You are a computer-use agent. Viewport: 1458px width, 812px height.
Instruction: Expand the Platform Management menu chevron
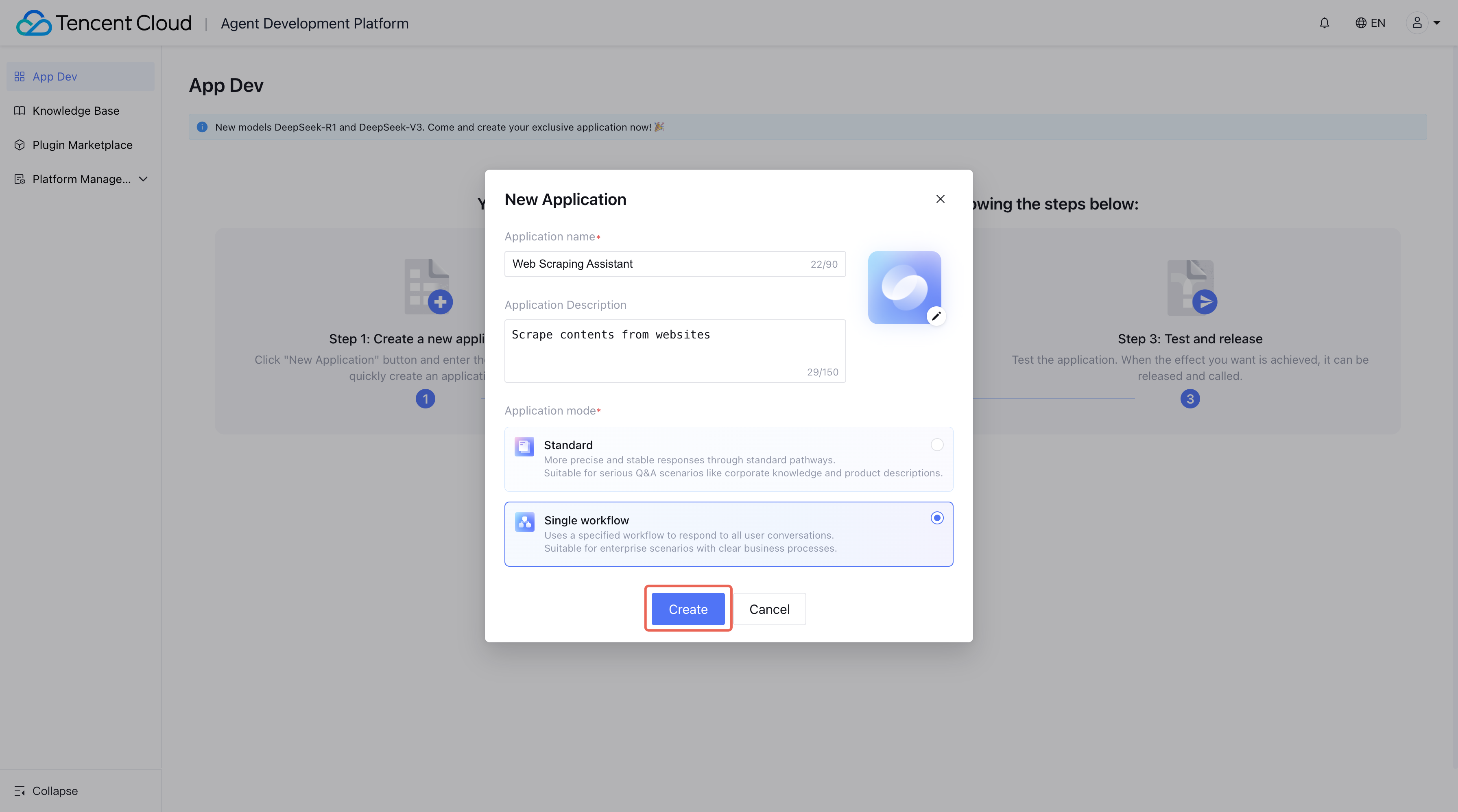(x=143, y=179)
